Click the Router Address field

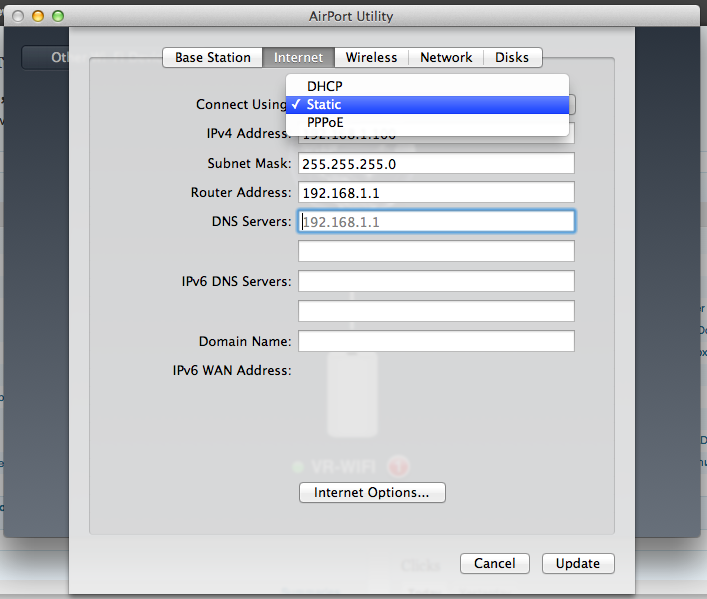pos(436,193)
